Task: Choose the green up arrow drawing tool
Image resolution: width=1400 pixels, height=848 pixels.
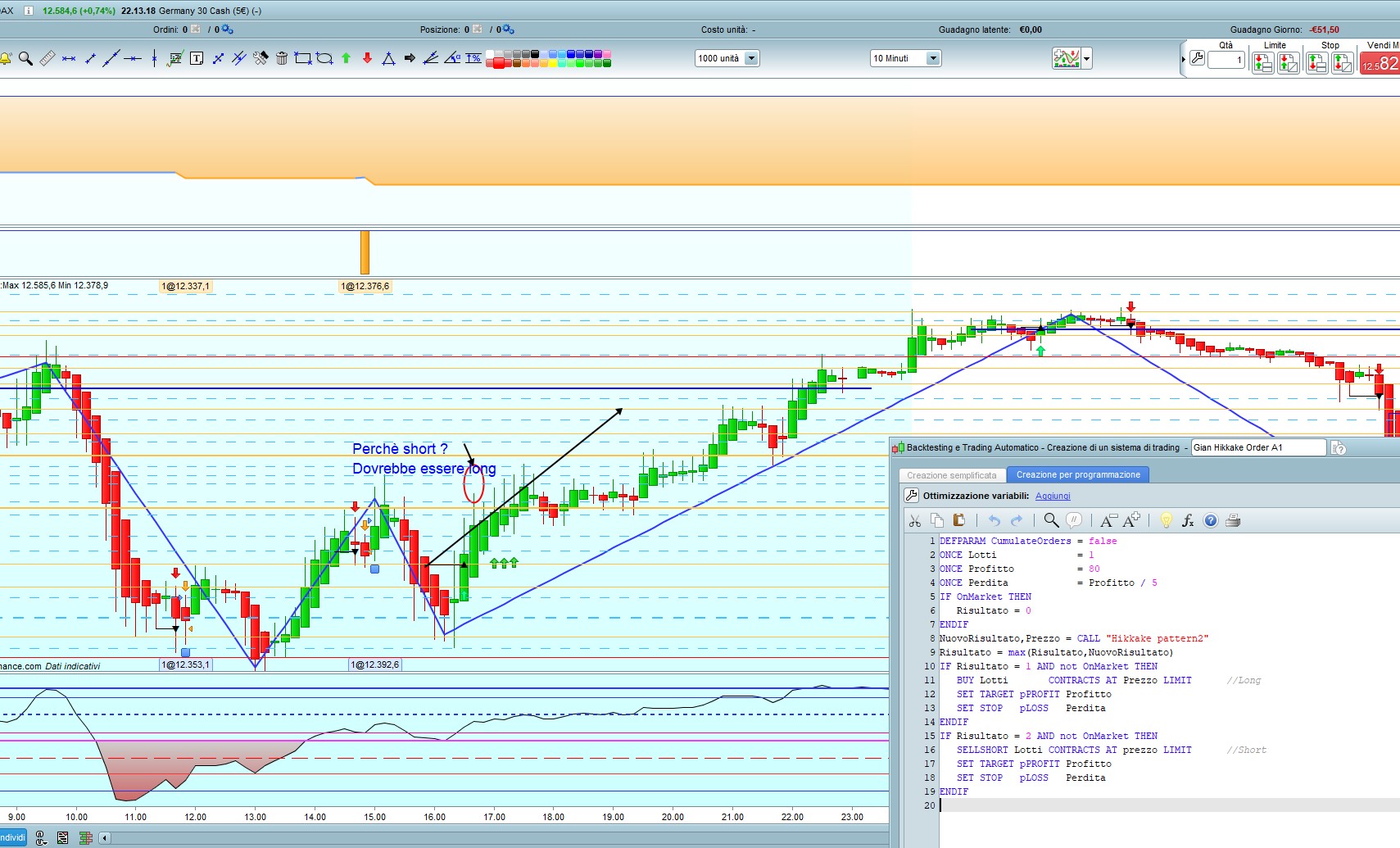Action: (346, 58)
